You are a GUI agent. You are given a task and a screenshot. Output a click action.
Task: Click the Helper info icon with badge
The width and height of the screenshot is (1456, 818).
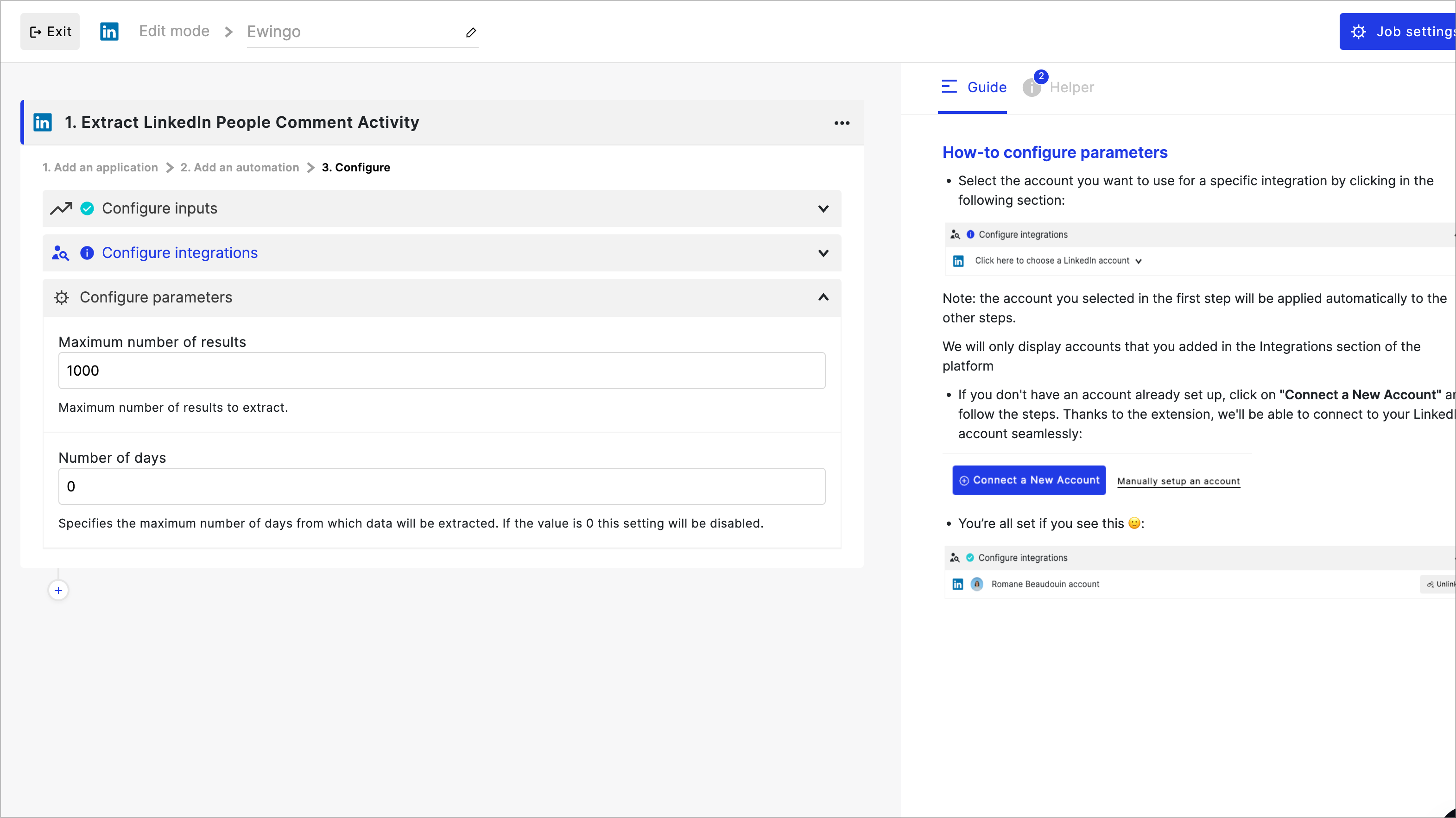[x=1032, y=87]
